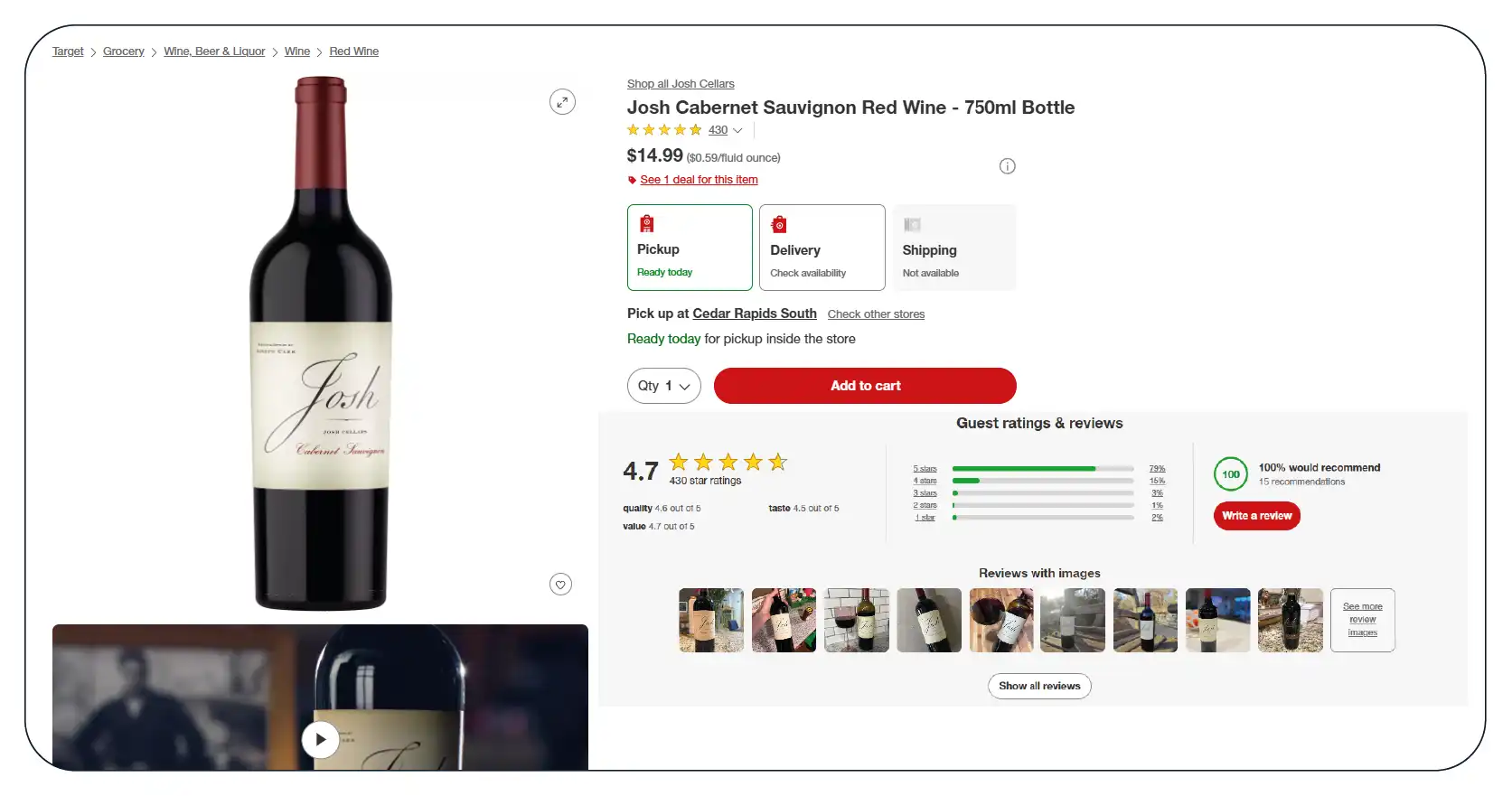The width and height of the screenshot is (1512, 796).
Task: Open Cedar Rapids South store selector
Action: click(754, 314)
